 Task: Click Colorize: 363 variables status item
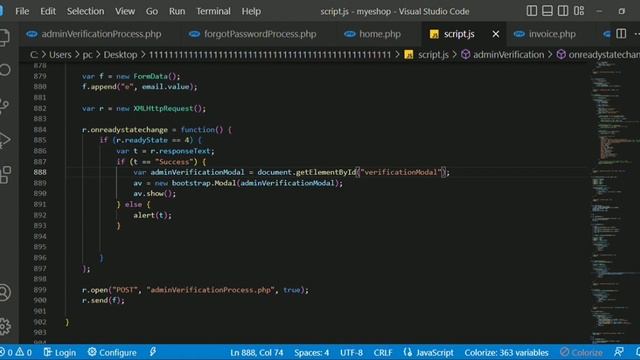[506, 352]
